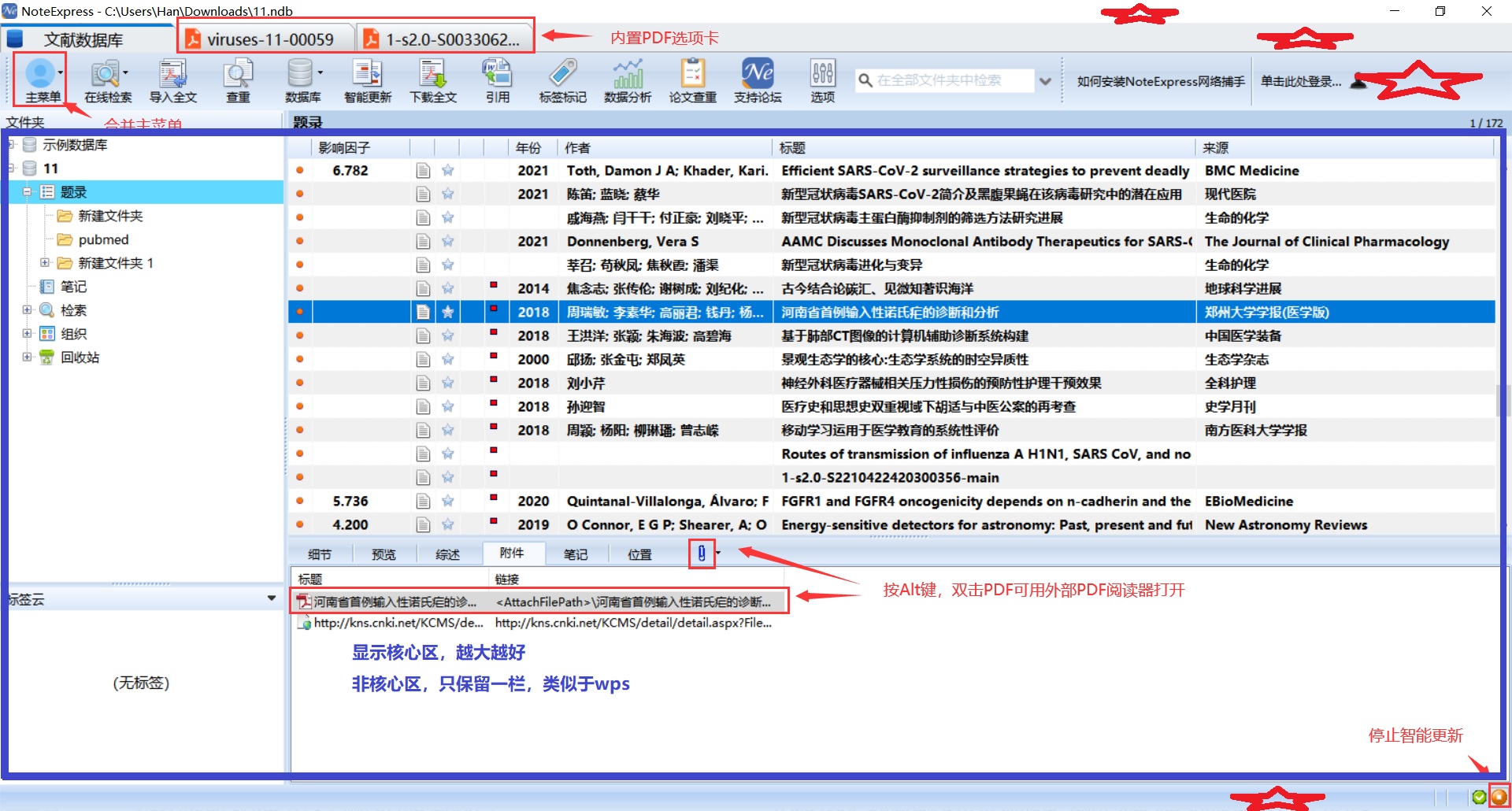Viewport: 1512px width, 811px height.
Task: Switch to the 综述 summary tab
Action: point(447,554)
